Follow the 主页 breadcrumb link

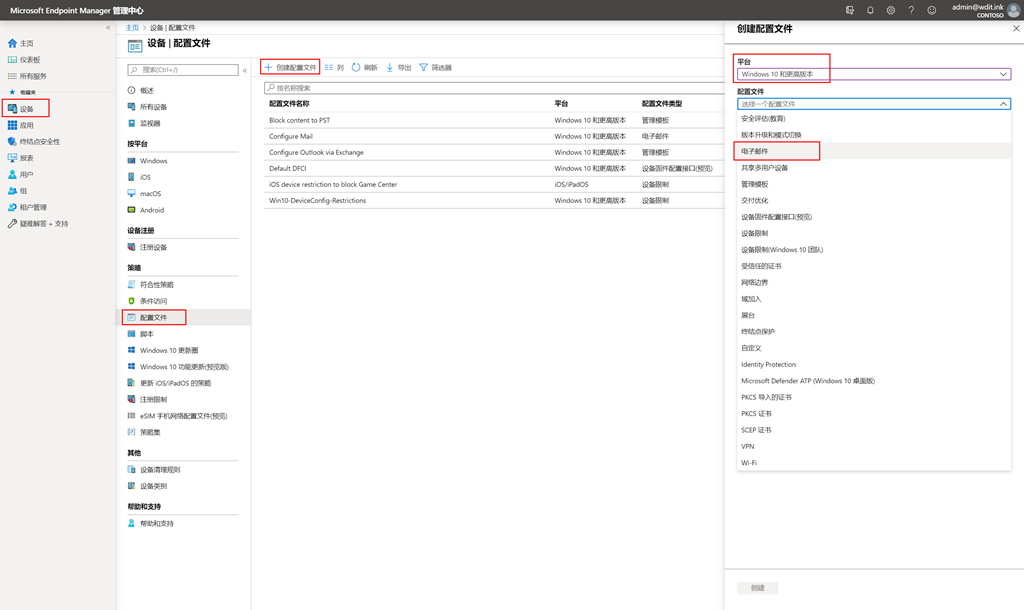tap(132, 27)
